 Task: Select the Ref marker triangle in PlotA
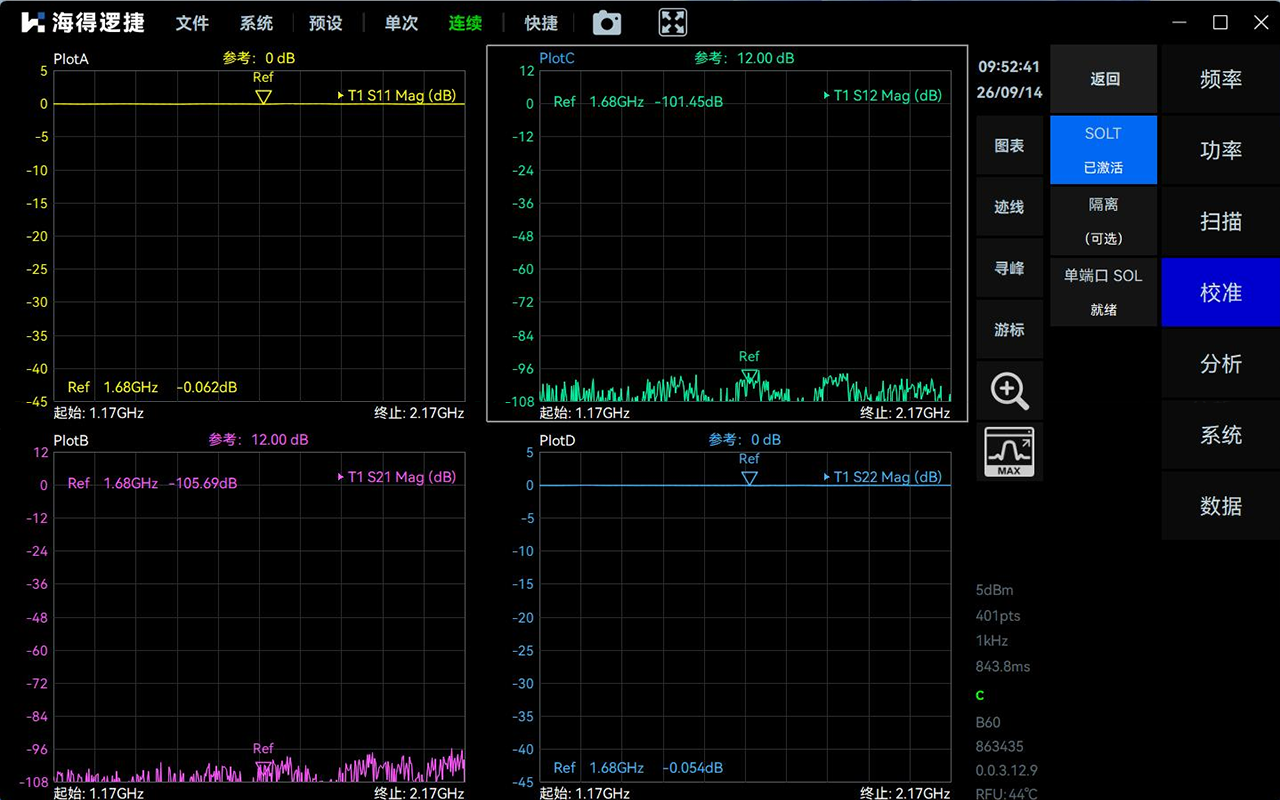[263, 97]
